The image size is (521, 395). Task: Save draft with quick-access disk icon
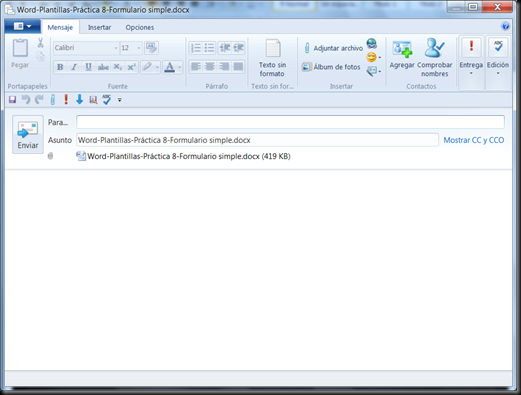coord(12,99)
